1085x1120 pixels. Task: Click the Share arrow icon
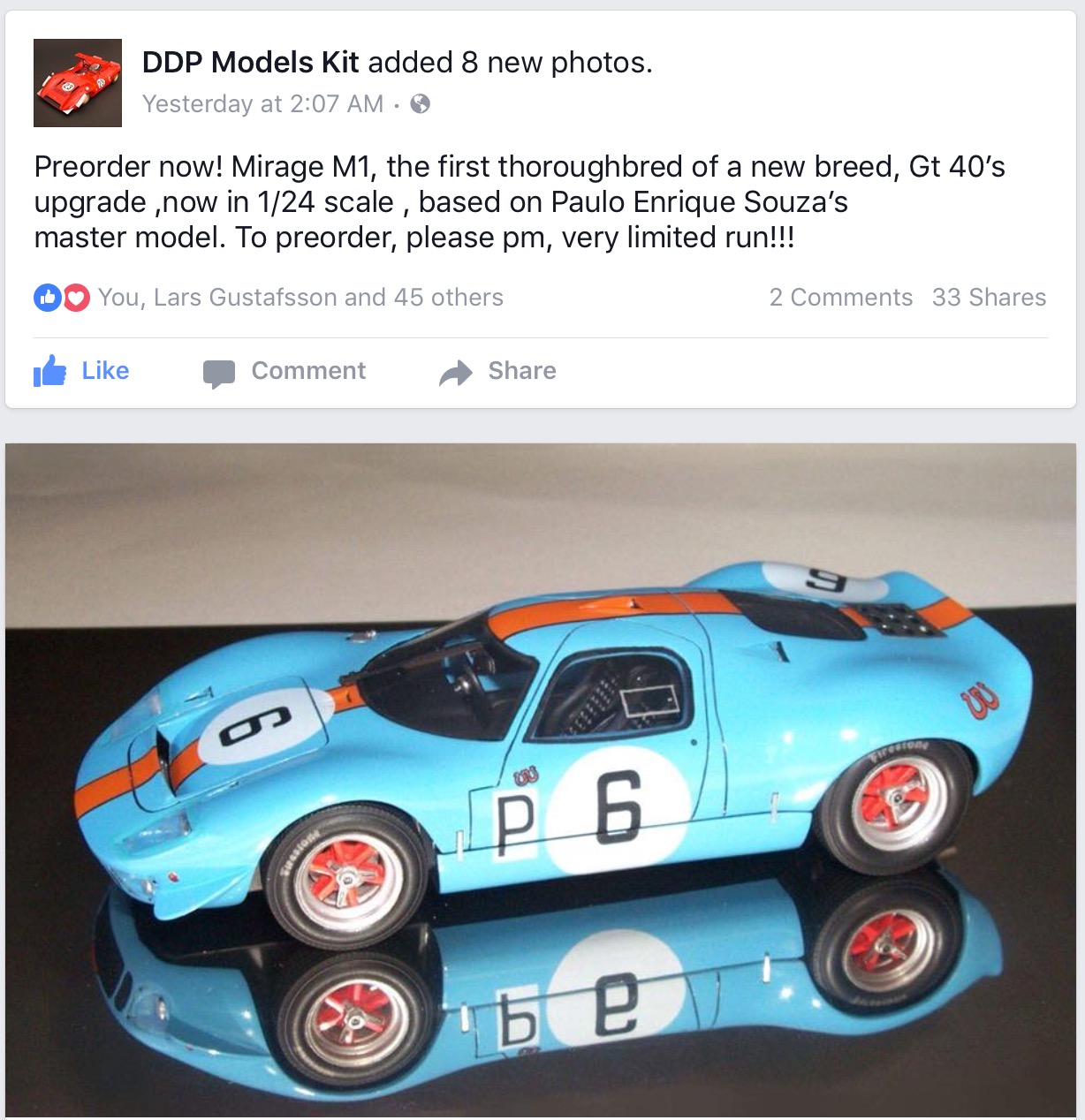[456, 374]
